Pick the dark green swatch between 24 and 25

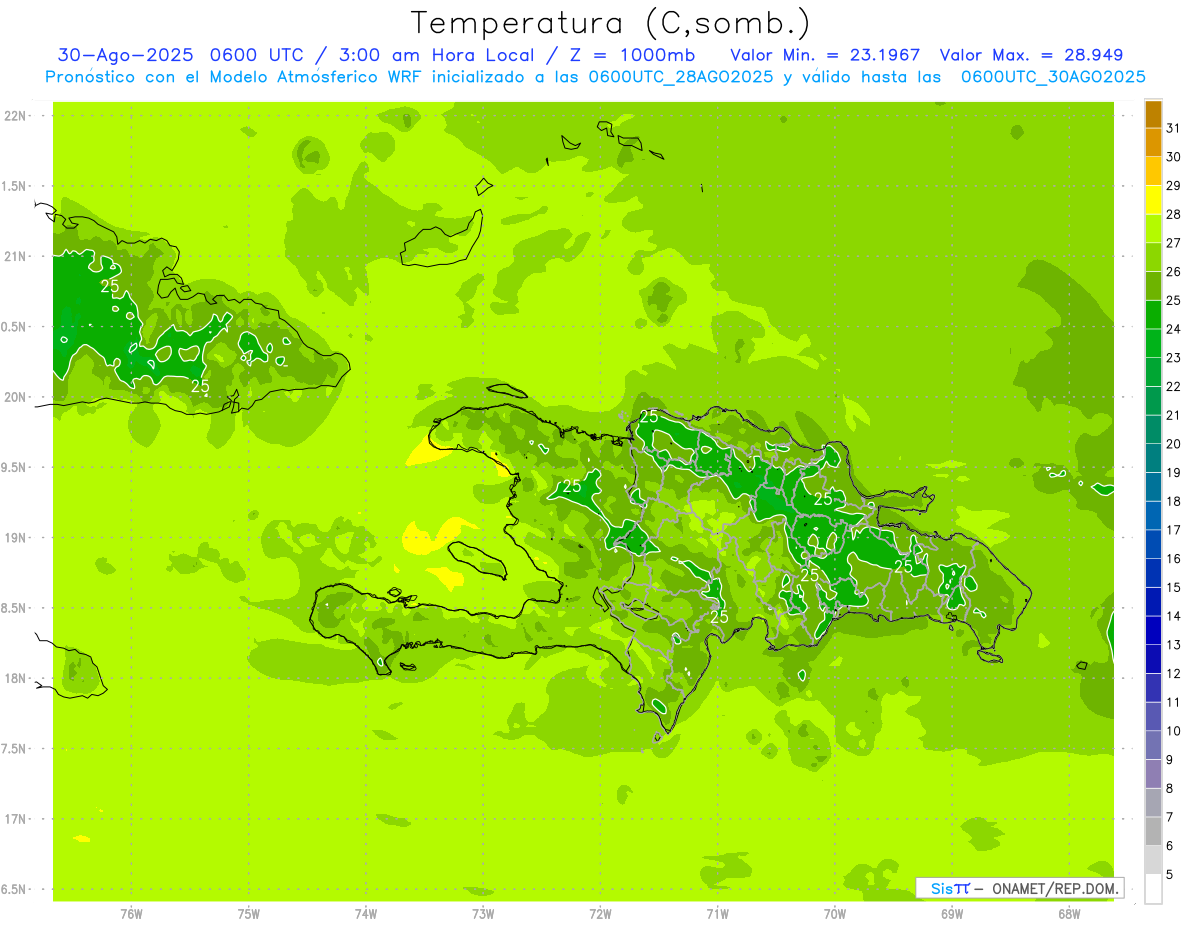1153,315
